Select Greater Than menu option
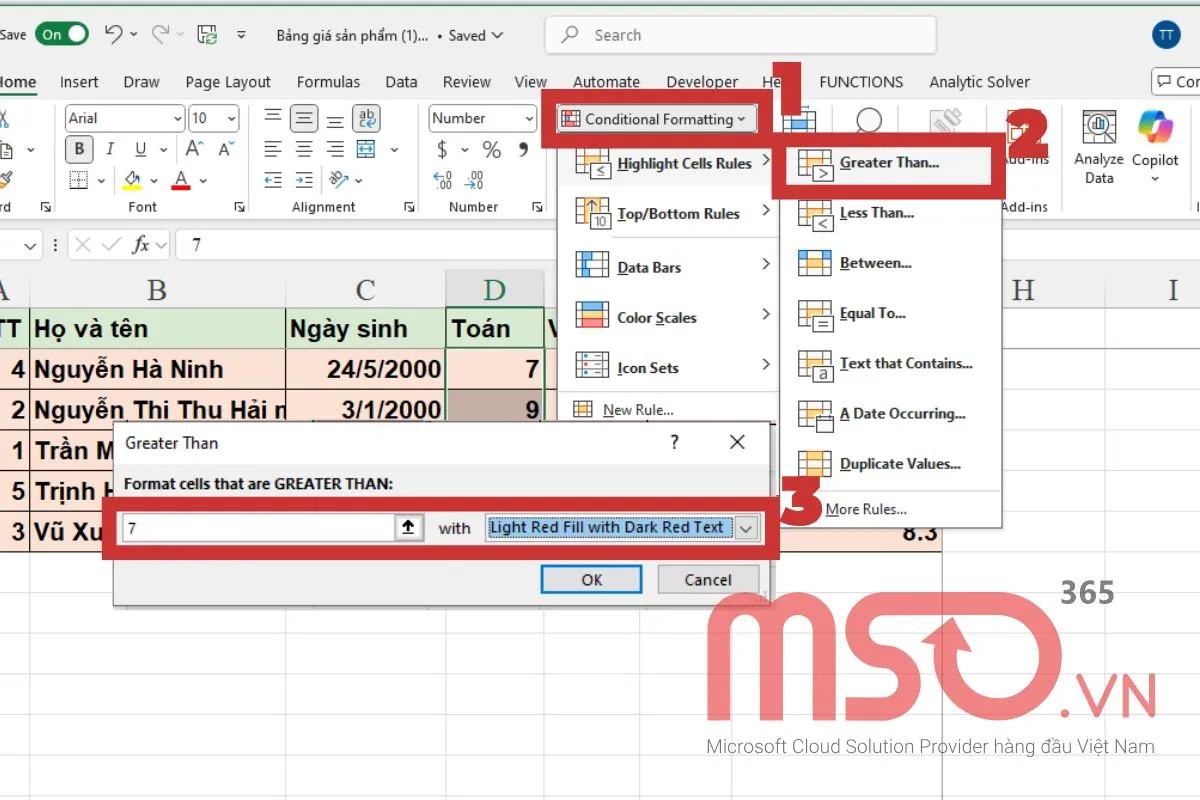Viewport: 1200px width, 800px height. point(888,163)
